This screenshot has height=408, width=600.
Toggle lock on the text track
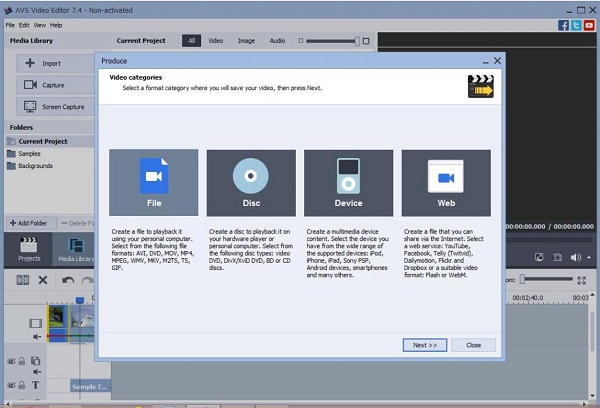pos(22,385)
